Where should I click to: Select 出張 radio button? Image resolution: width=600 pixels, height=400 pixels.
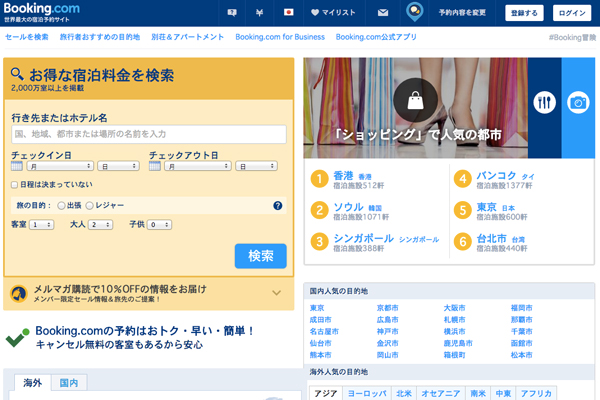[61, 206]
